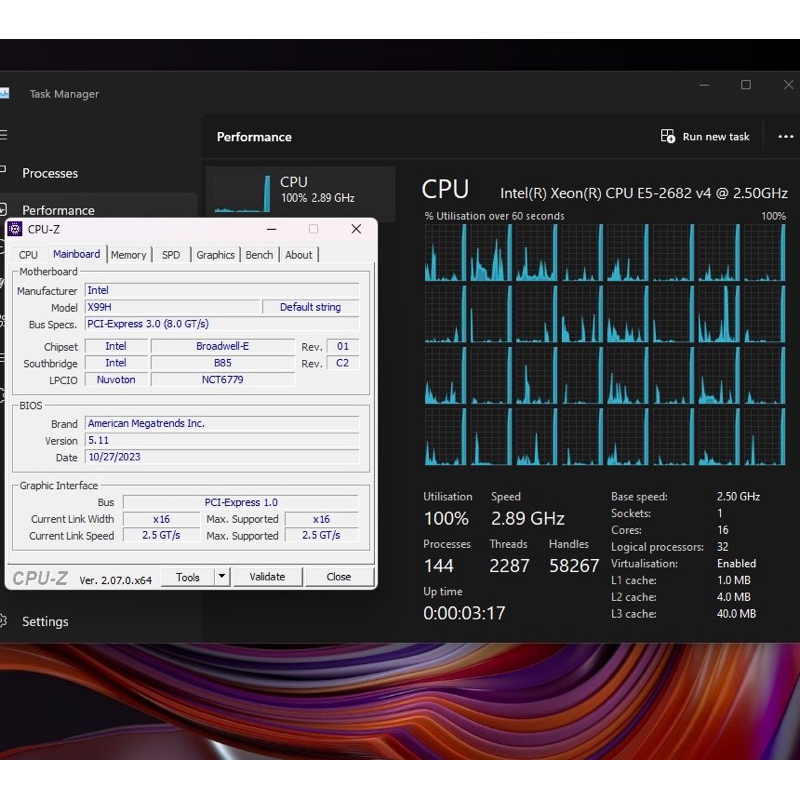Click the Max. Supported link speed 2.5 GT/s field
The image size is (800, 800).
[321, 535]
